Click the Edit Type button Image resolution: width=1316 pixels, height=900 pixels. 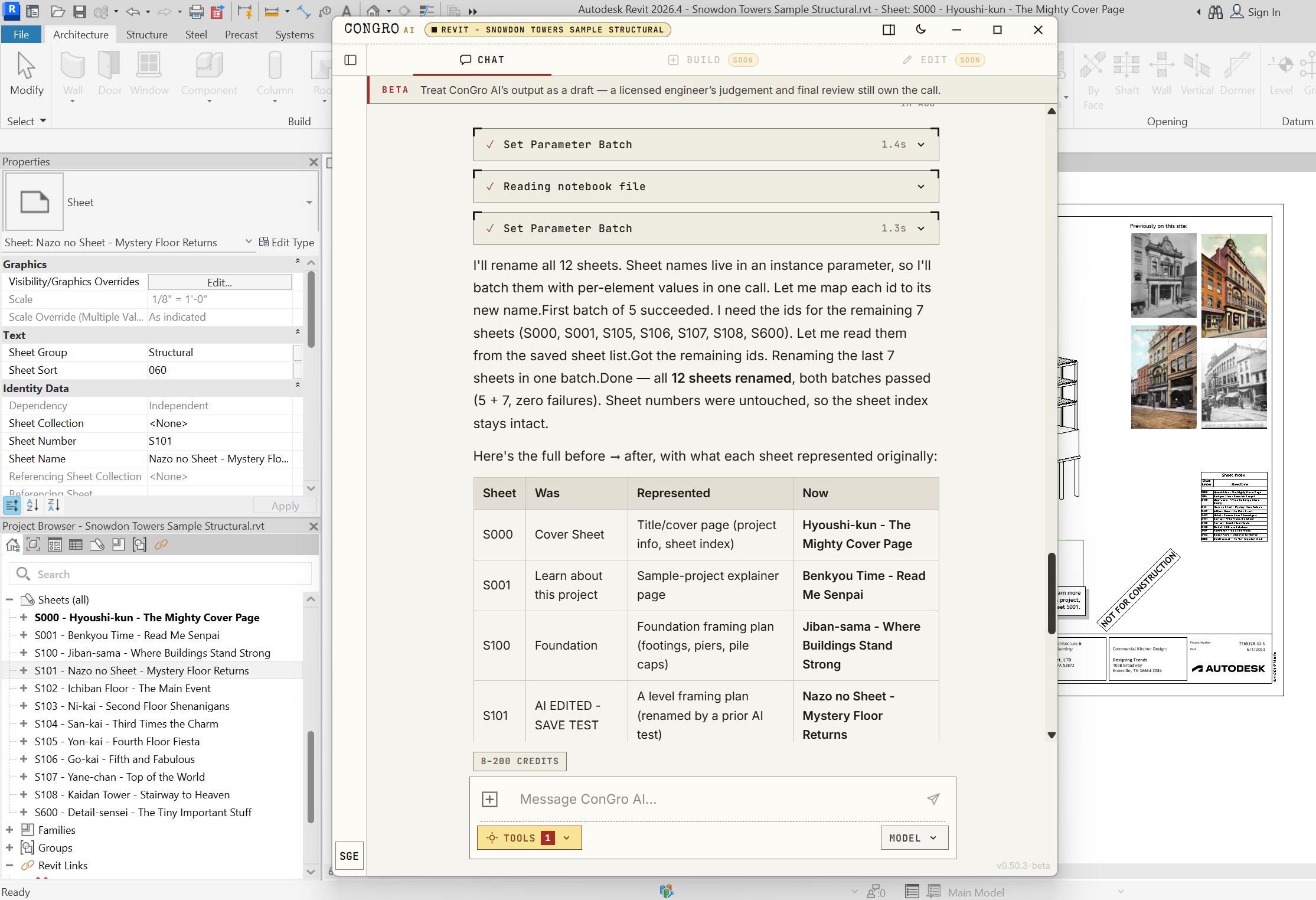(x=286, y=242)
